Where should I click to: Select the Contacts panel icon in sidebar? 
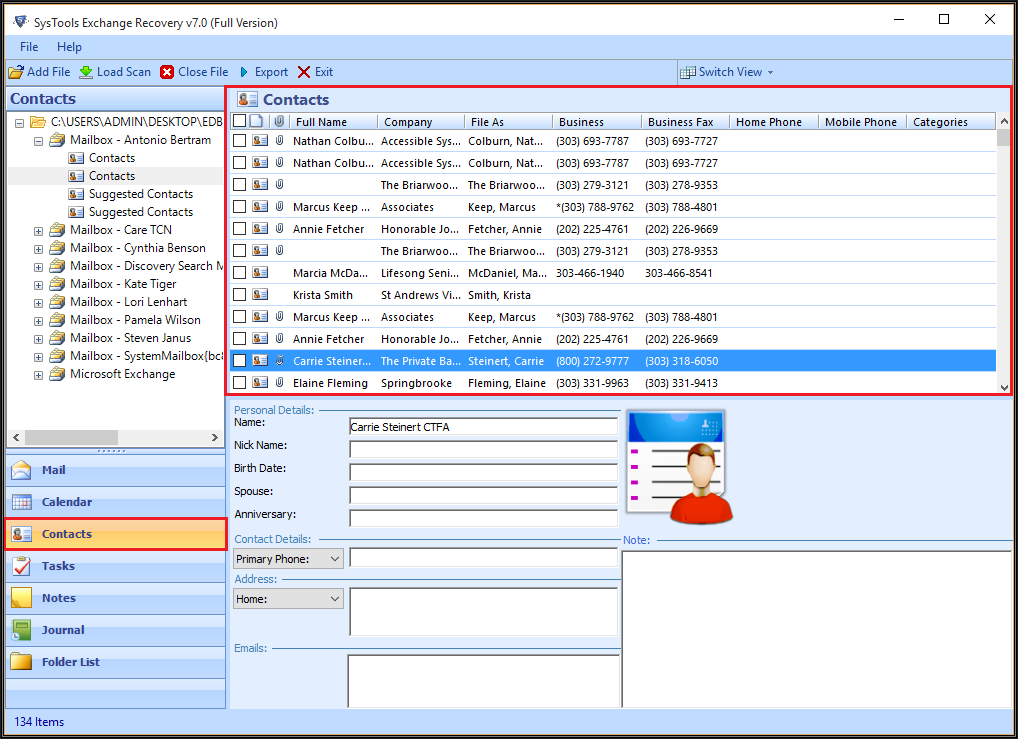tap(21, 534)
